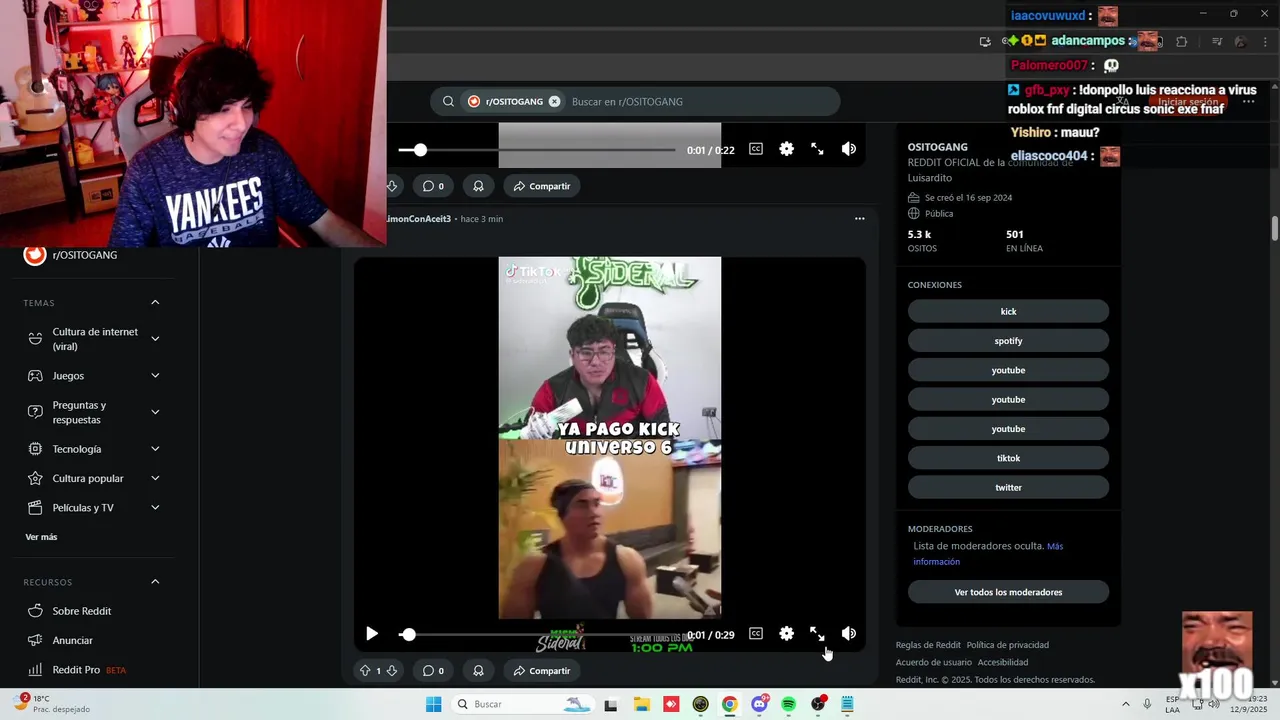Viewport: 1280px width, 720px height.
Task: Show hidden system tray icons
Action: click(1126, 704)
